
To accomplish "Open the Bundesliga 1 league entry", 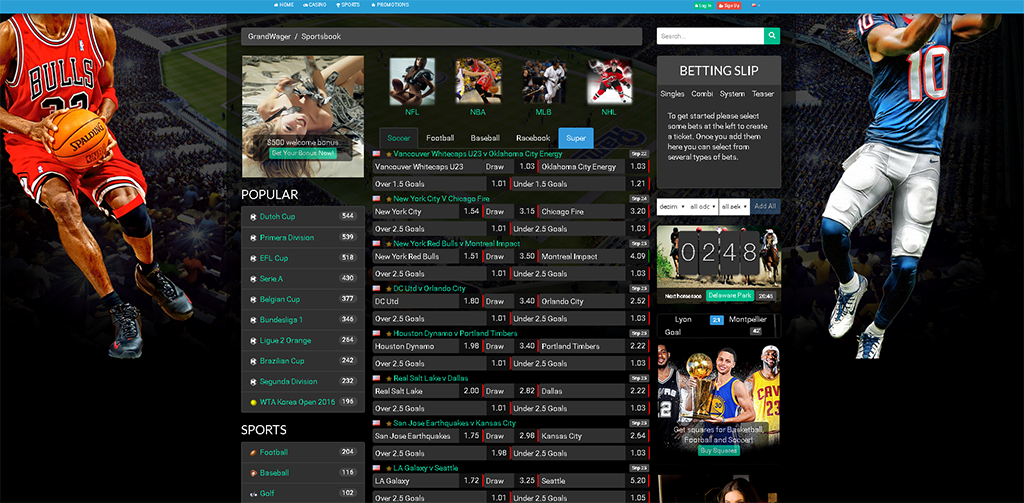I will click(x=303, y=320).
